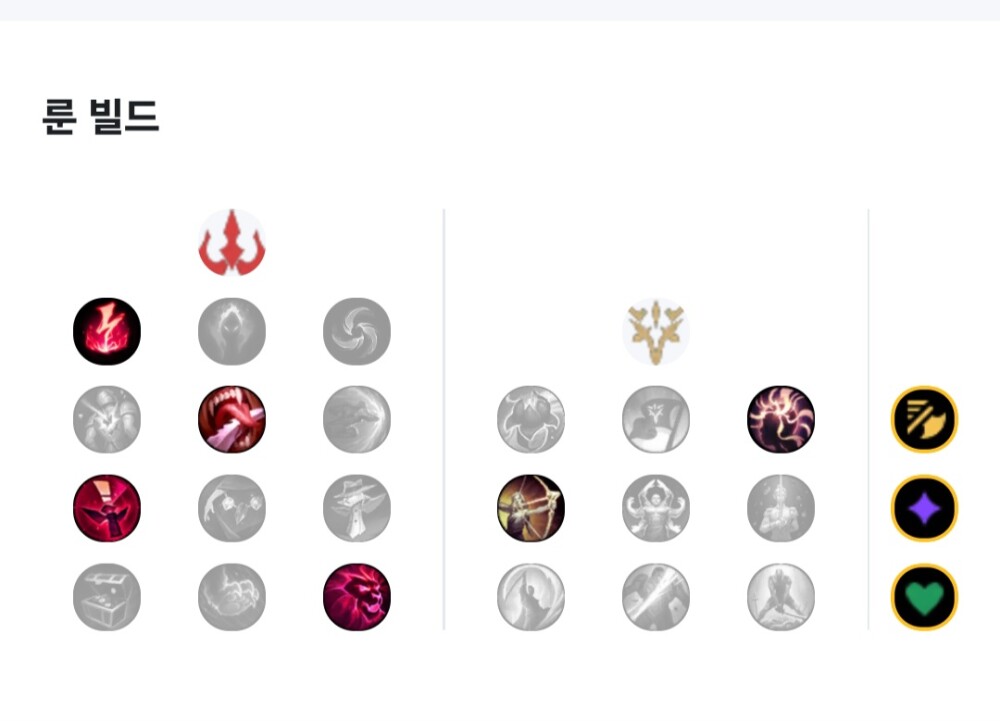Image resolution: width=1000 pixels, height=721 pixels.
Task: Click the attack speed axe shard
Action: point(924,420)
